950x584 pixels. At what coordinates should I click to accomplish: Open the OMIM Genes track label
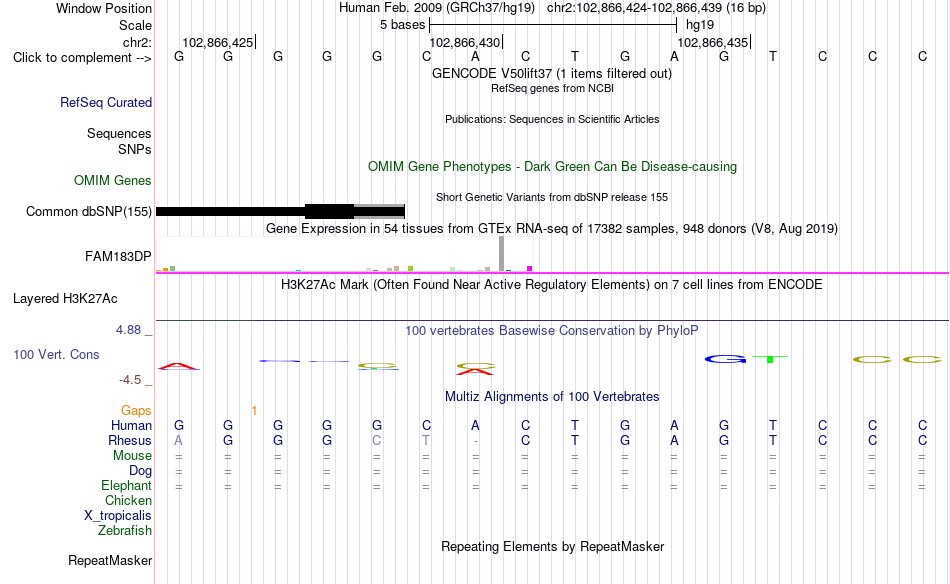[113, 181]
